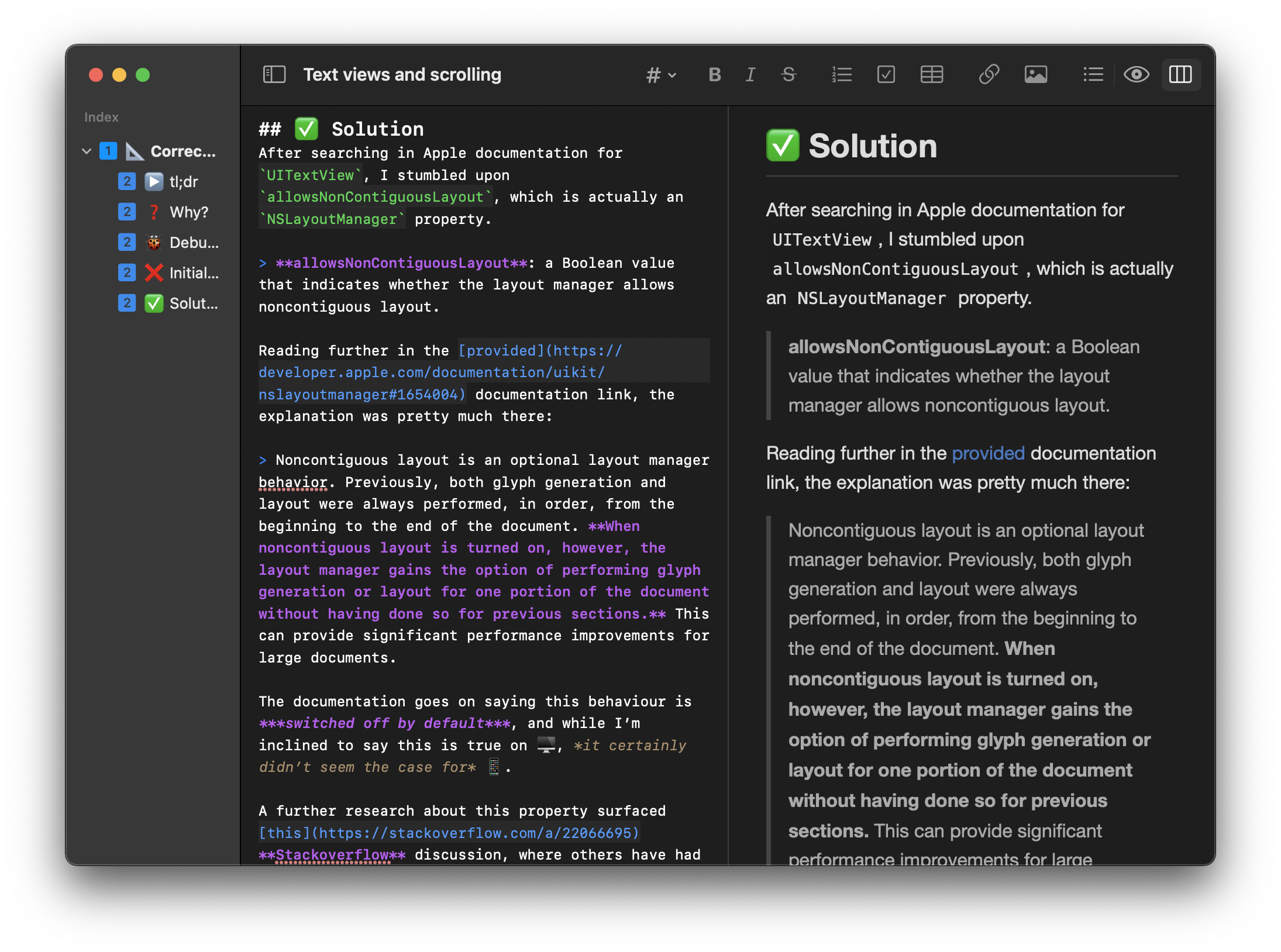Image resolution: width=1281 pixels, height=952 pixels.
Task: Apply strikethrough formatting from toolbar
Action: click(x=788, y=74)
